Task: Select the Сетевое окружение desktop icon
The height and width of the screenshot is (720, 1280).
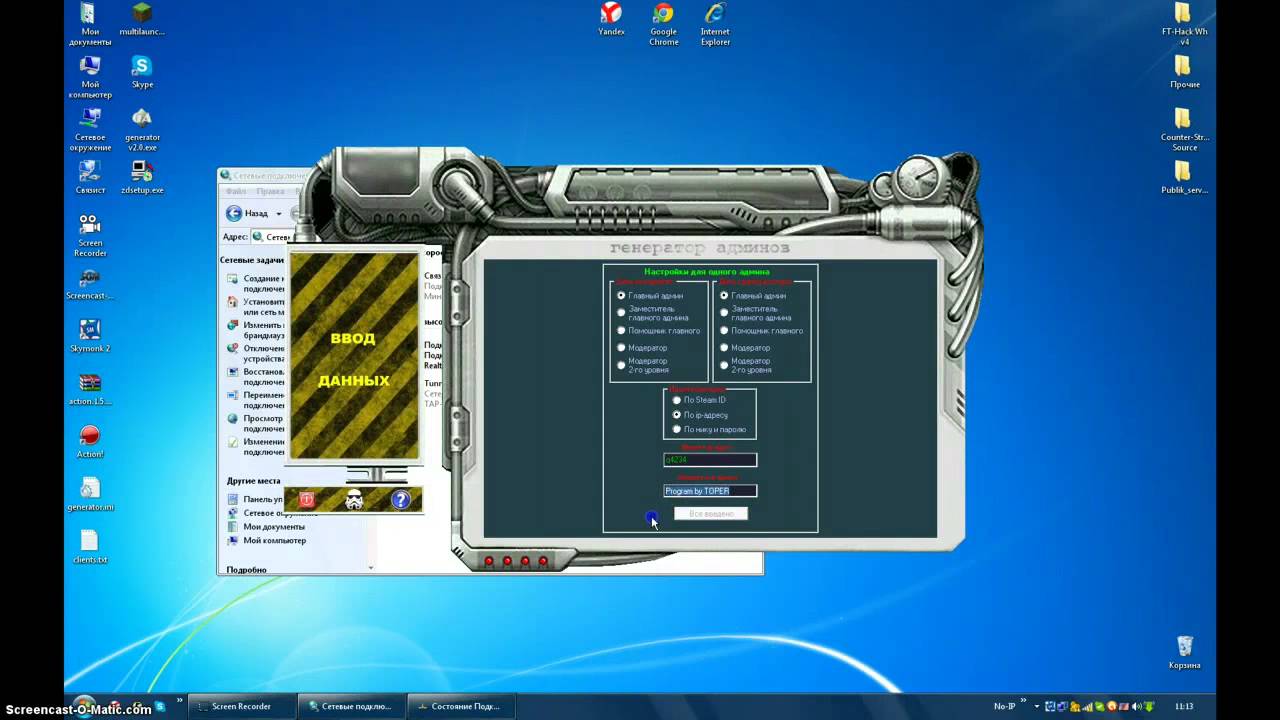Action: click(90, 130)
